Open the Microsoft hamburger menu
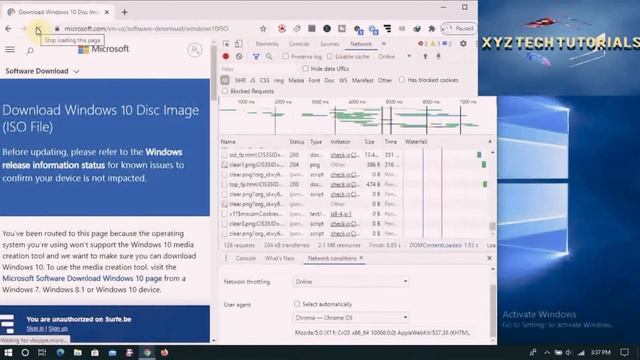 10,50
